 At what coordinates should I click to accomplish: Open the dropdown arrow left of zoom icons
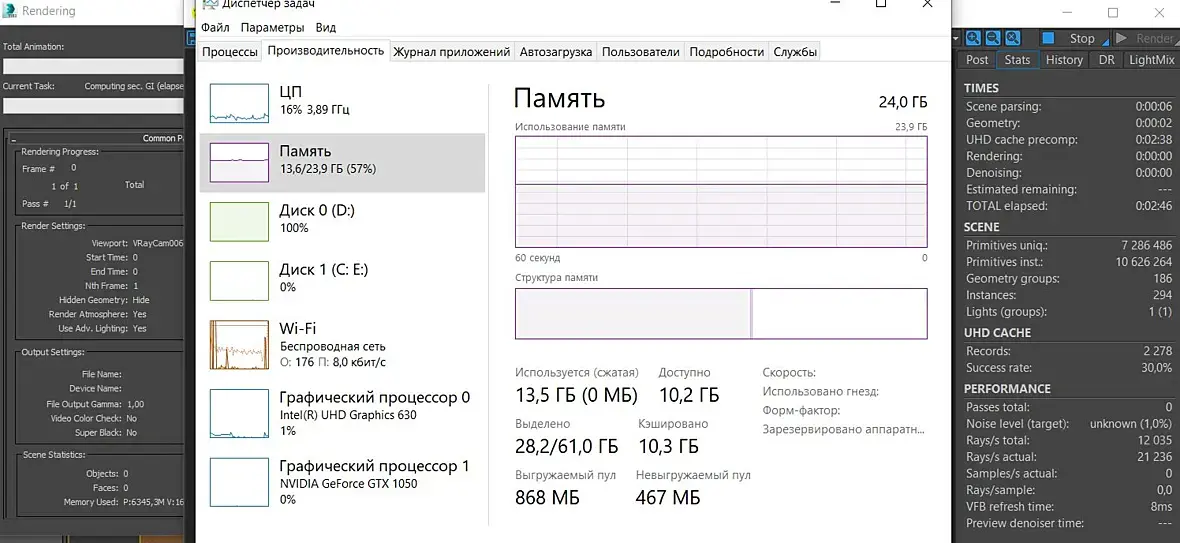pos(956,38)
